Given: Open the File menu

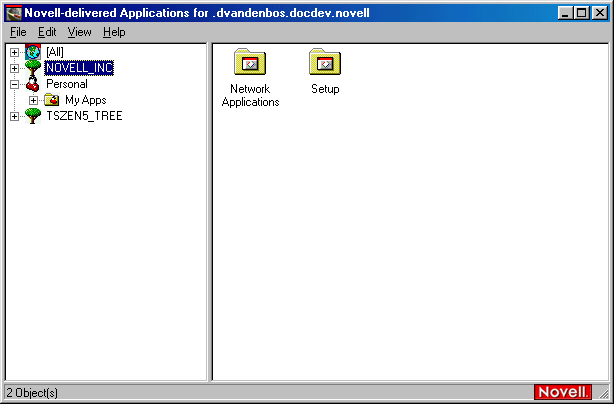Looking at the screenshot, I should click(x=18, y=32).
